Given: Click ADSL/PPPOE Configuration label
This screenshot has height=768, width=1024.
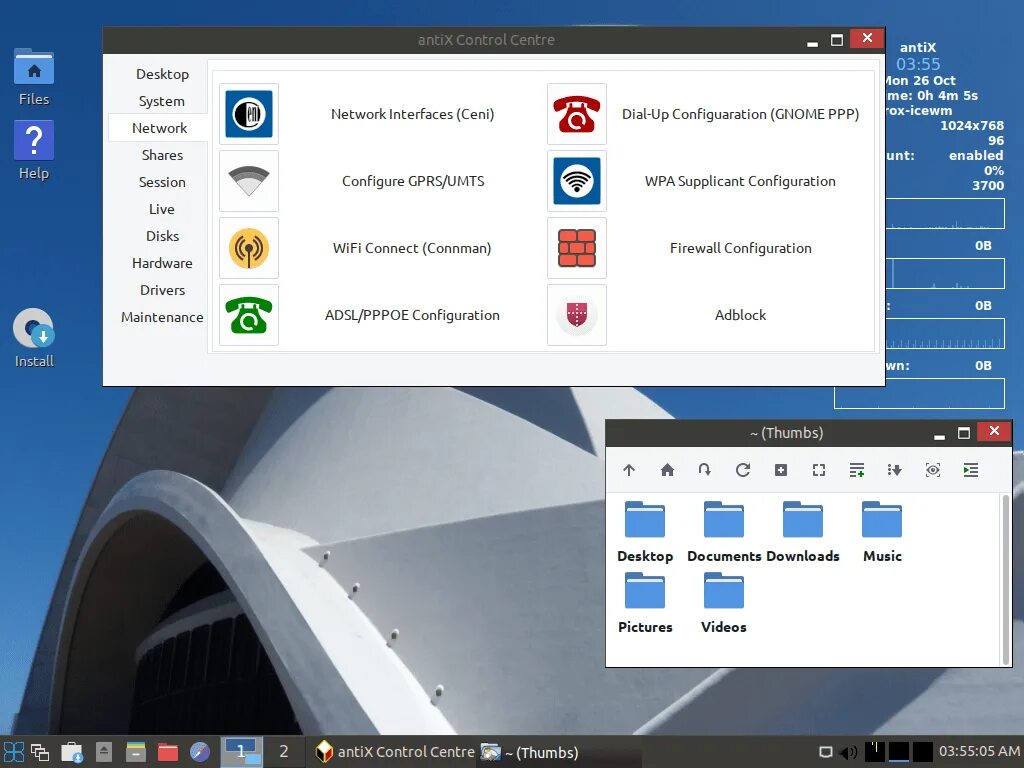Looking at the screenshot, I should click(x=412, y=315).
